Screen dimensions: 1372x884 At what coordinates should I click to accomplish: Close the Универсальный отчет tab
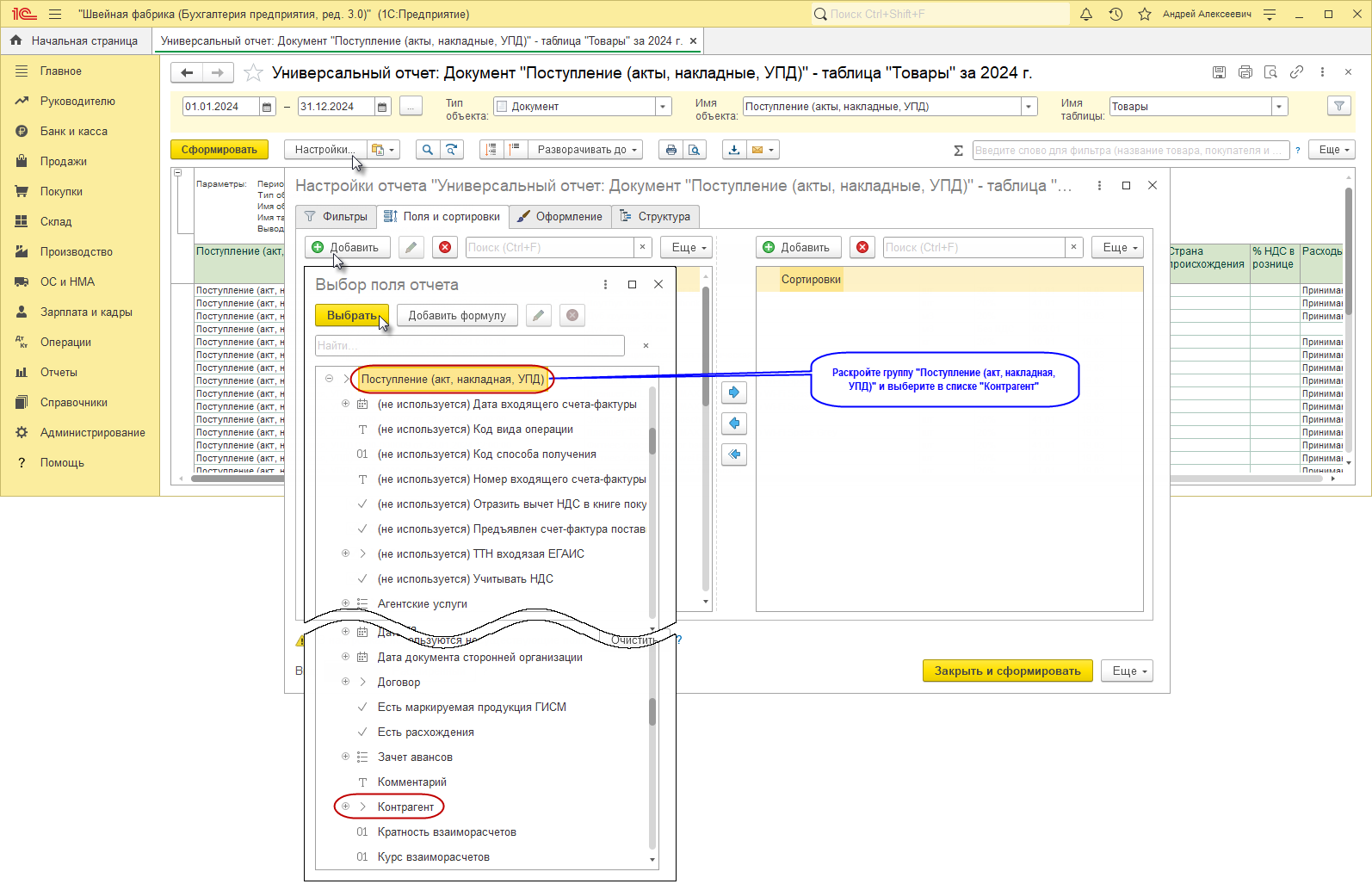694,40
